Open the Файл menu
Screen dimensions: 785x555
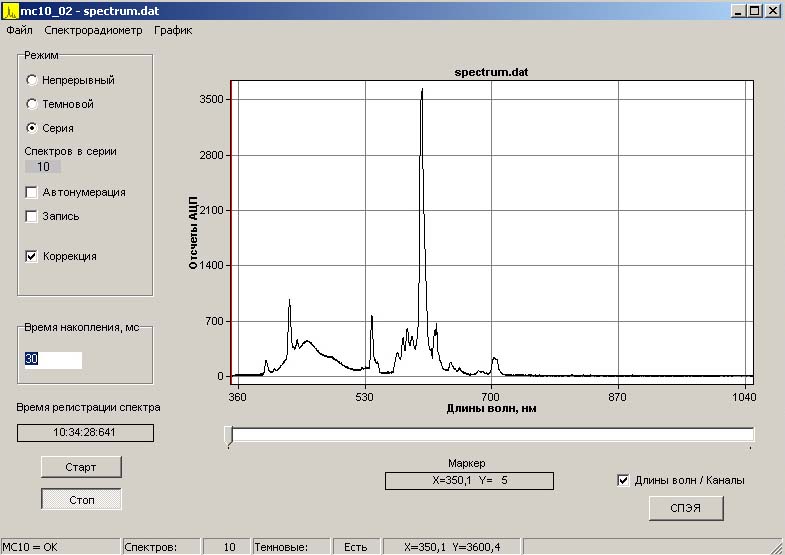click(x=19, y=30)
